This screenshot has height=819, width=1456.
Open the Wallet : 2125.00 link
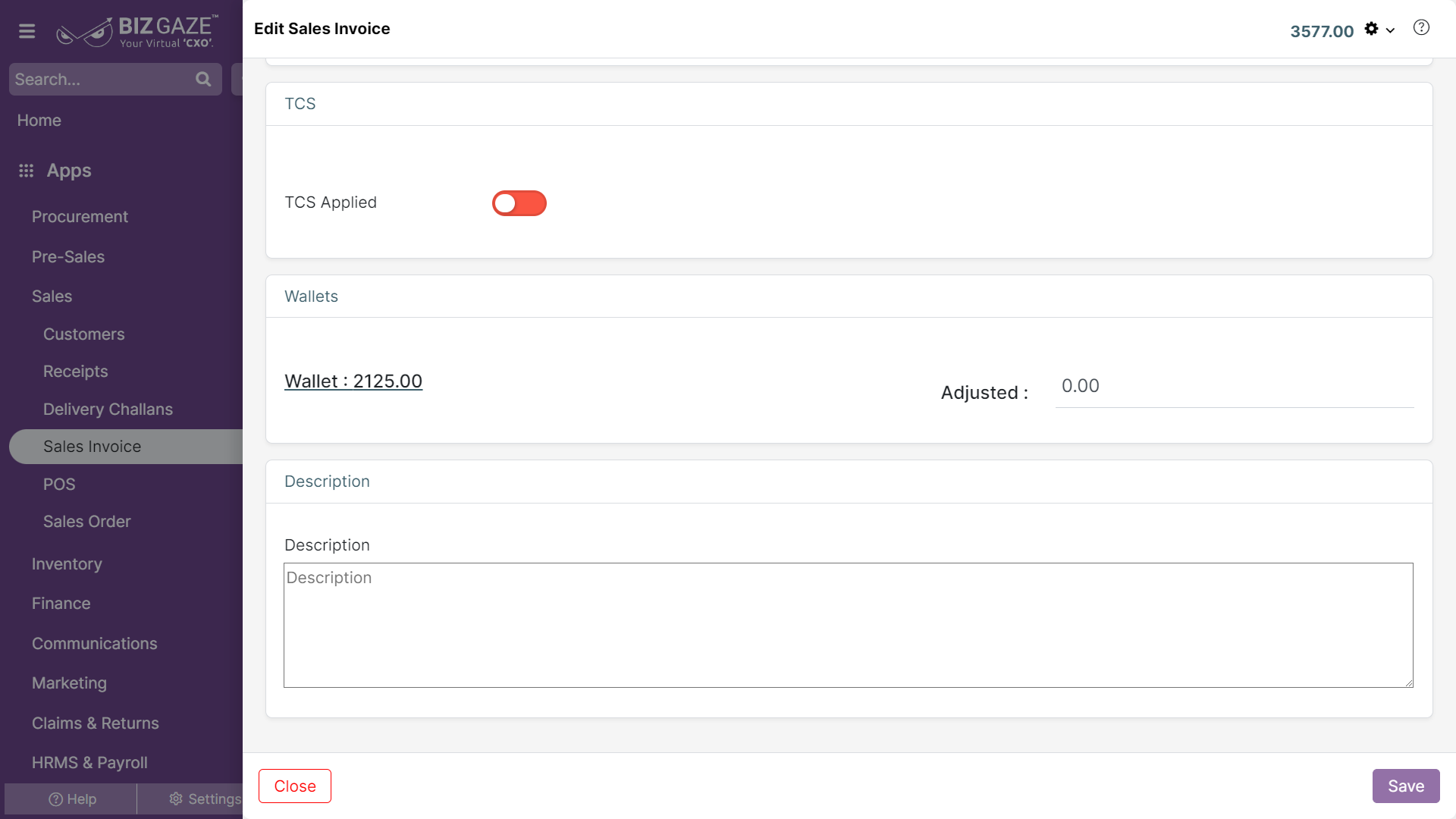click(x=353, y=381)
